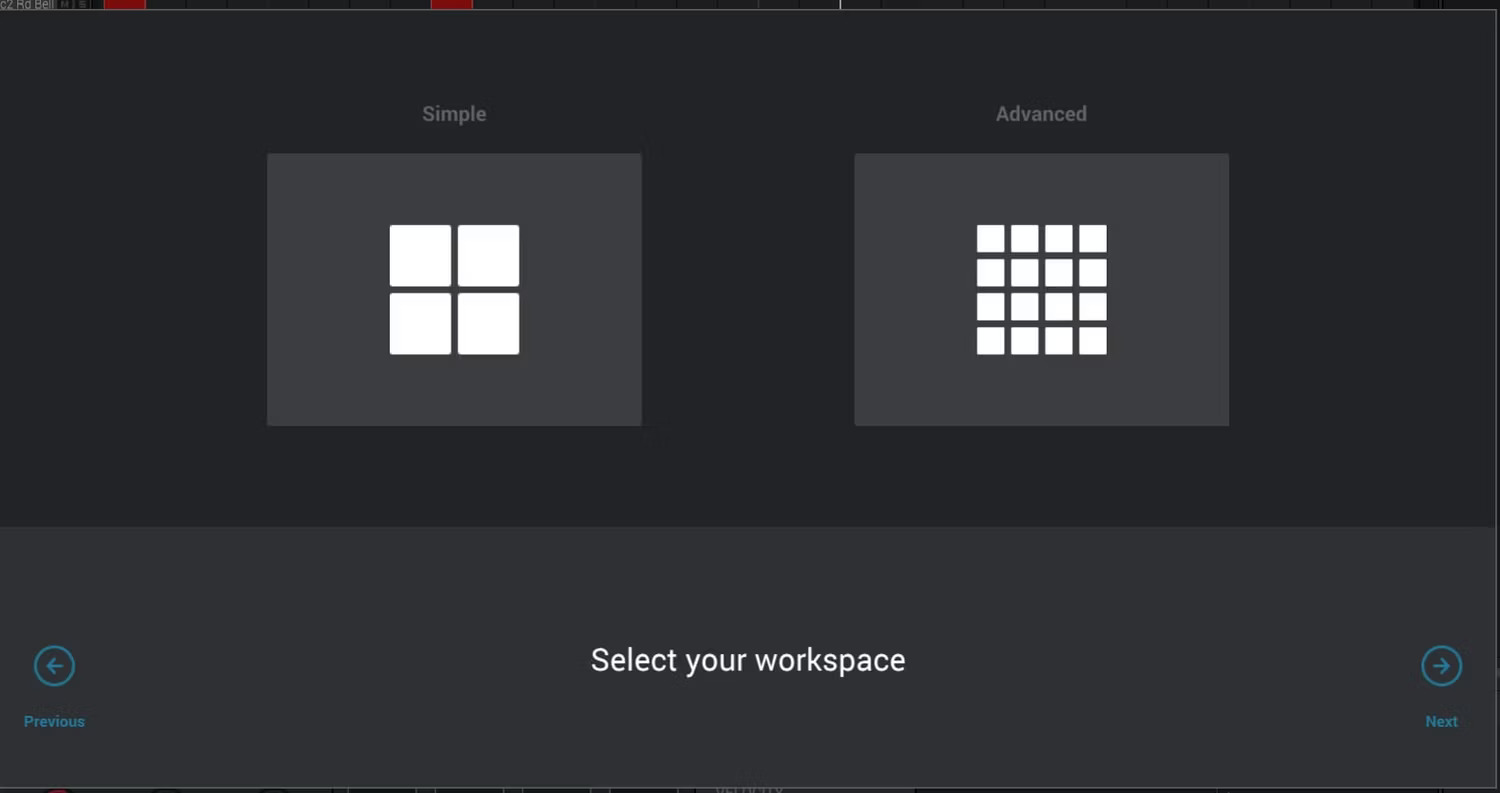Screen dimensions: 1500x793
Task: Click the 2x2 grid icon in Simple panel
Action: click(x=454, y=290)
